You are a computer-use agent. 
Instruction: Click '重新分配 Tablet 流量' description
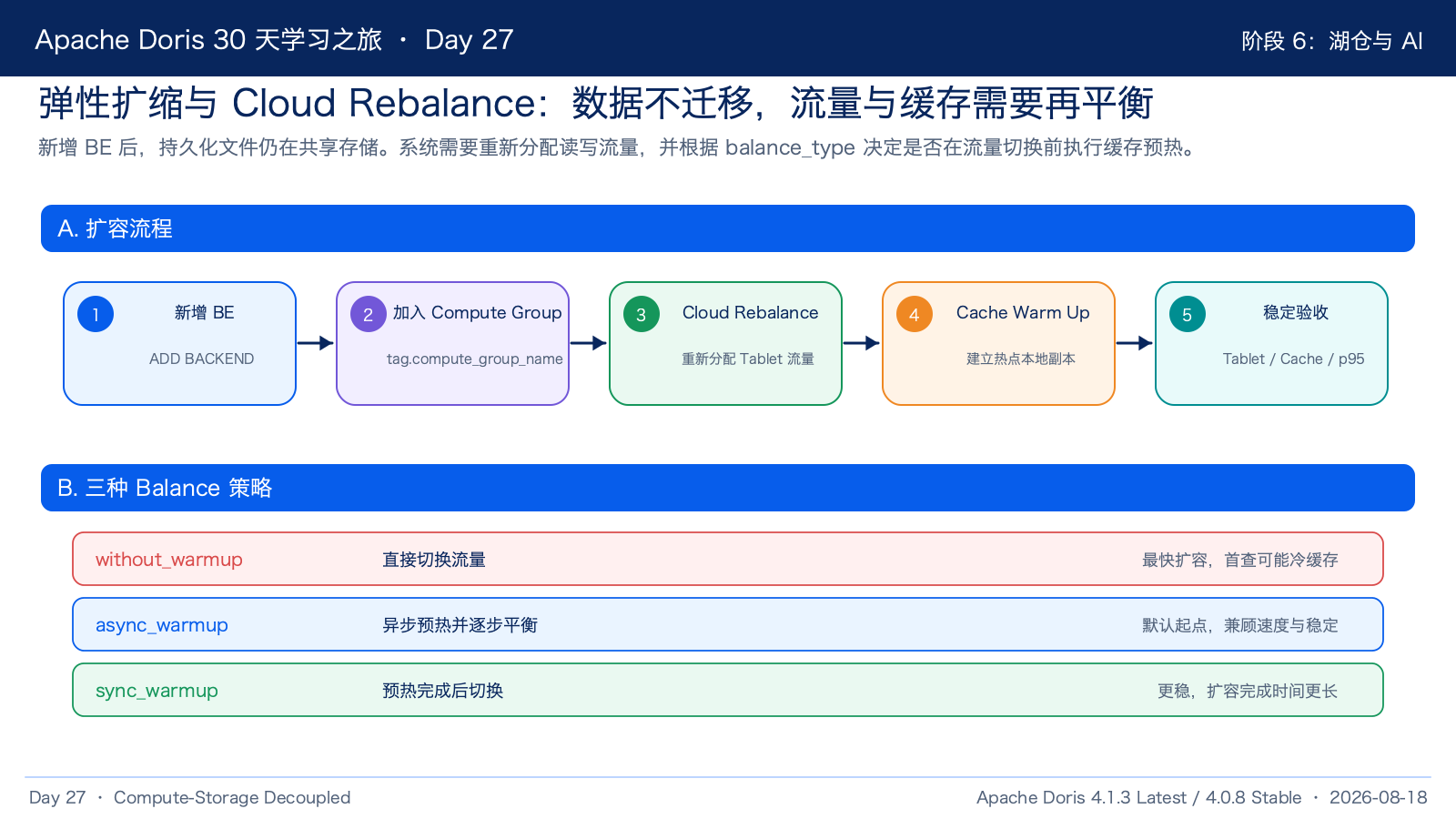click(x=748, y=359)
